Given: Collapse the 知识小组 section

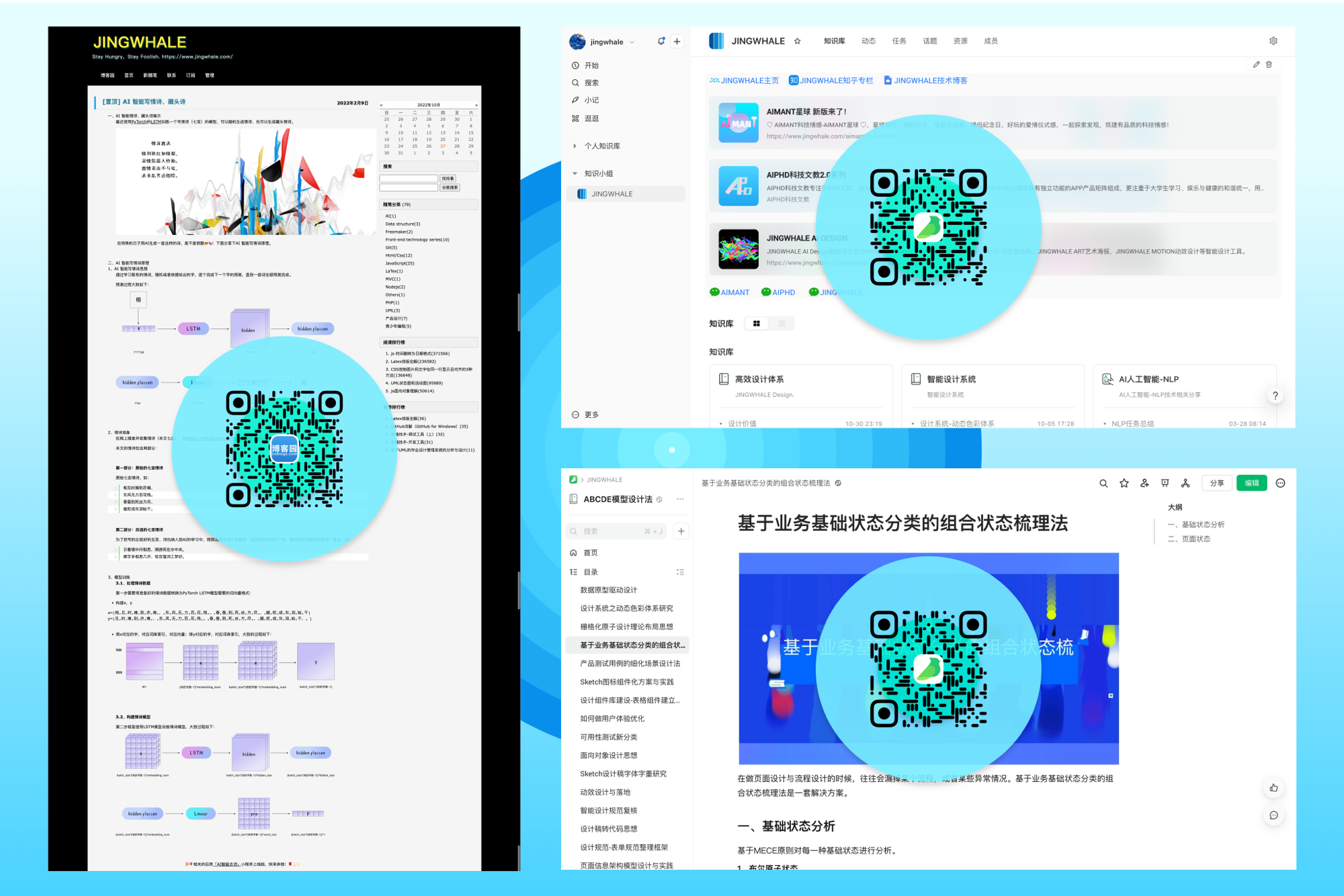Looking at the screenshot, I should [575, 173].
